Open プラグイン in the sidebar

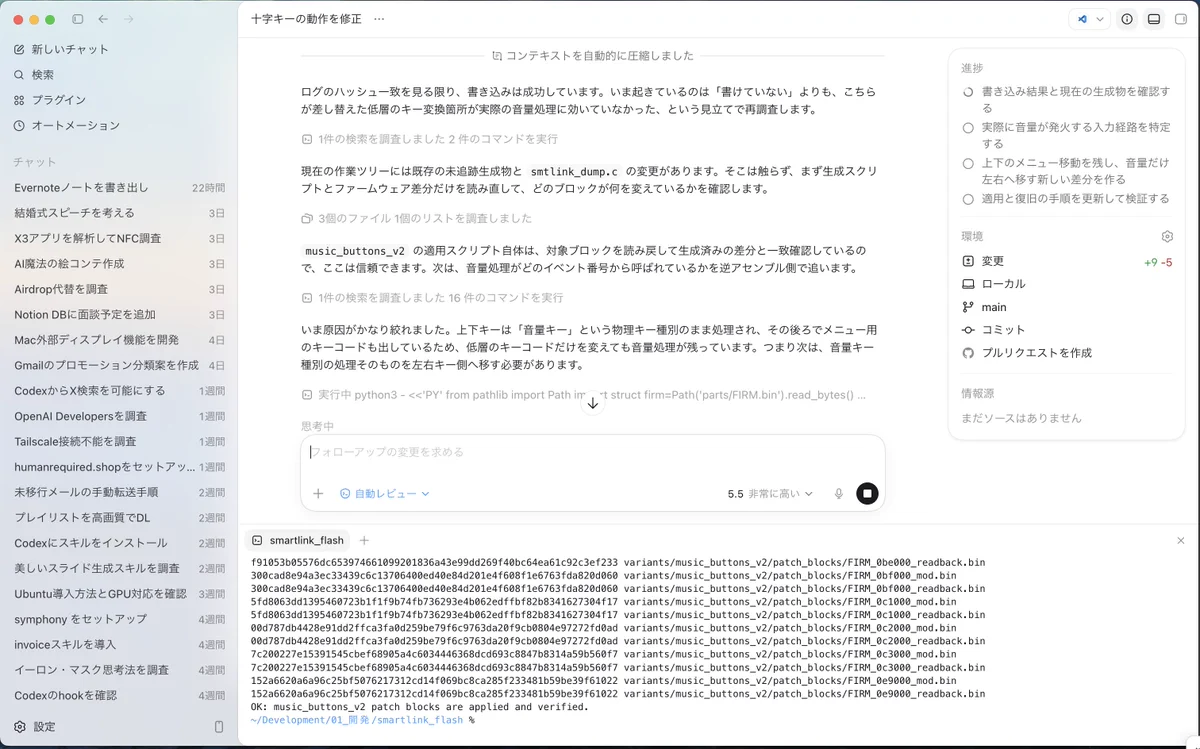[x=119, y=100]
